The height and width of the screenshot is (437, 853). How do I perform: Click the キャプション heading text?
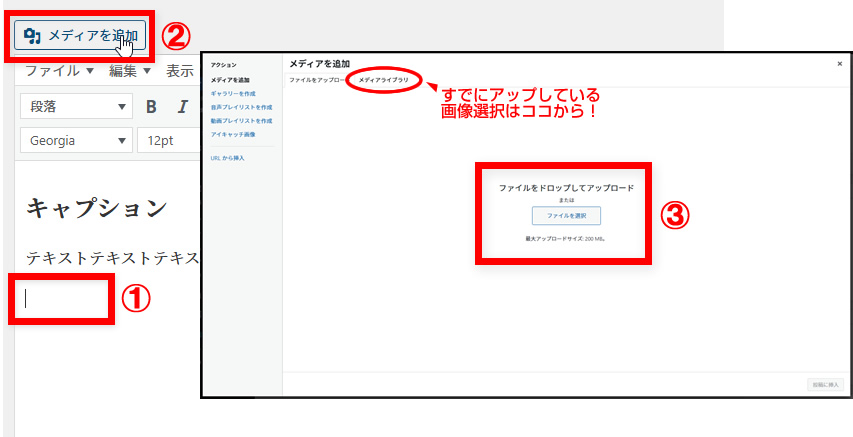pos(96,208)
